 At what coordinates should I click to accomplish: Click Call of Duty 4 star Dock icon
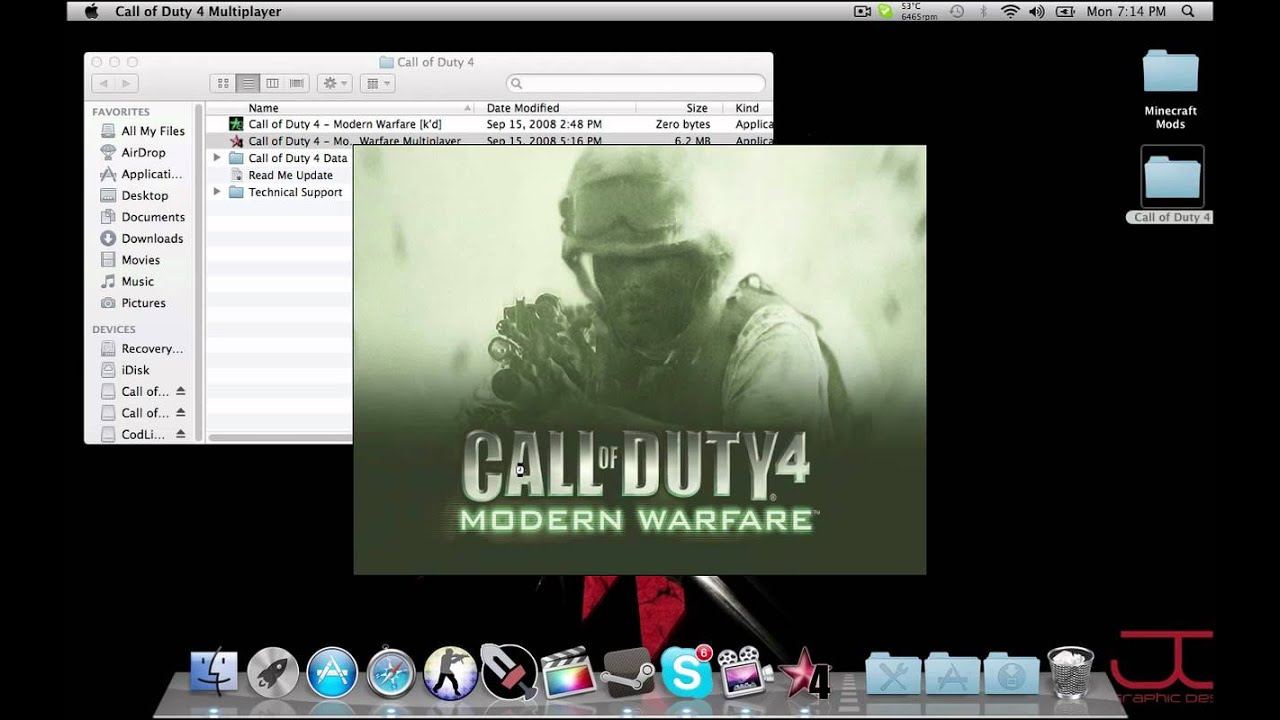[806, 673]
